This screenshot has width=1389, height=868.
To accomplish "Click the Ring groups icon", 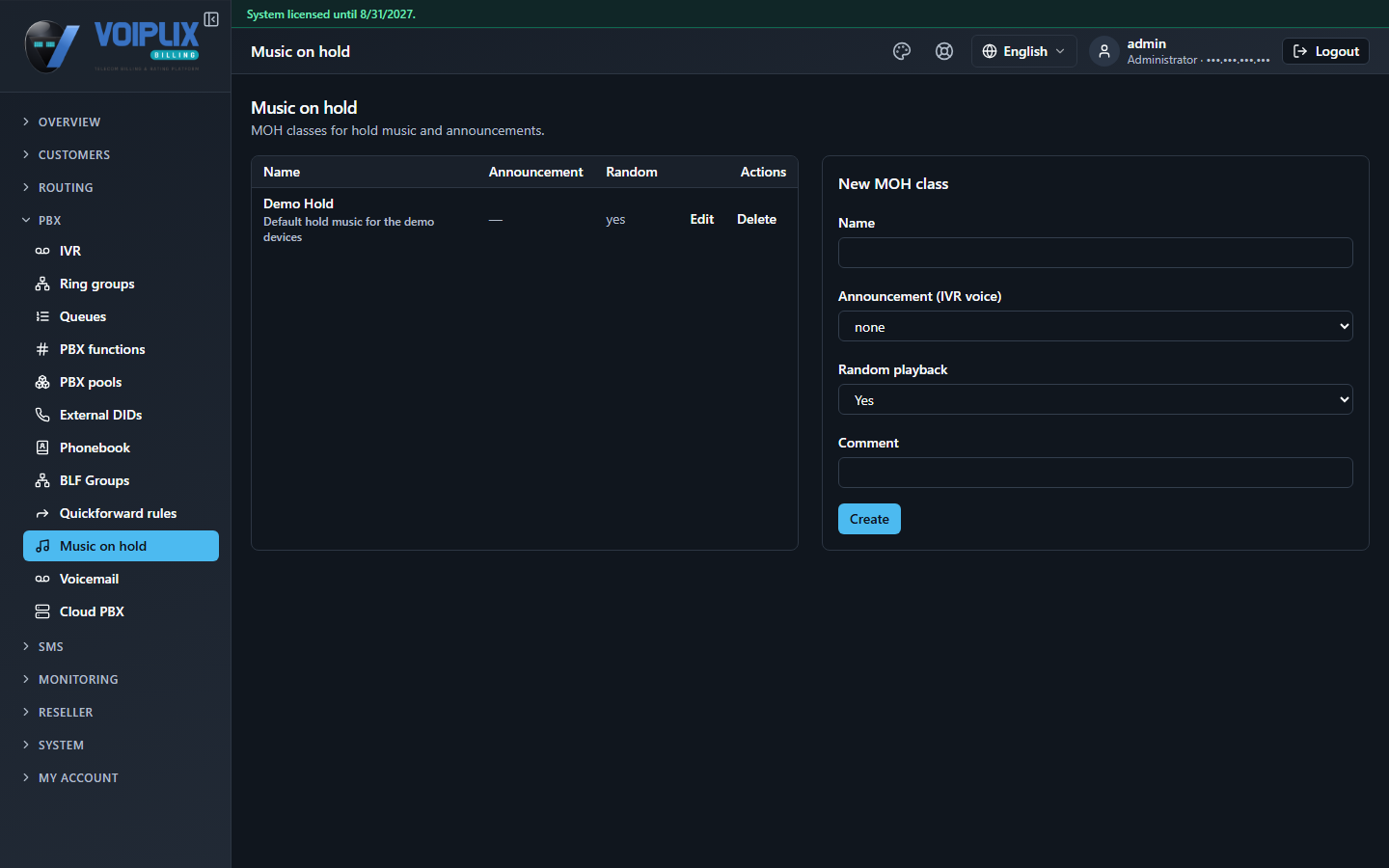I will (42, 284).
